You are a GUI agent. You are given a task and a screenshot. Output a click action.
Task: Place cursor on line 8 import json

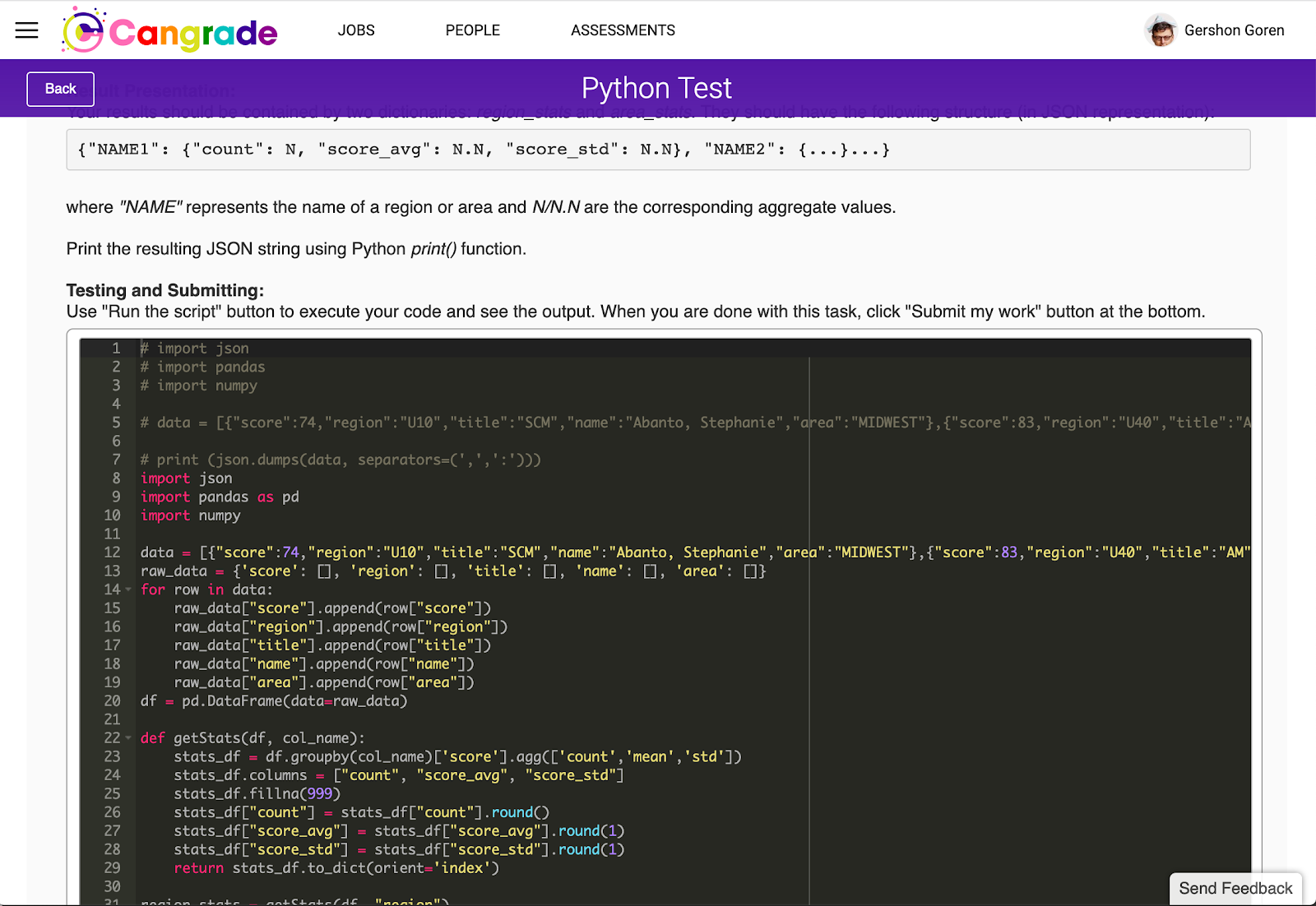click(186, 478)
